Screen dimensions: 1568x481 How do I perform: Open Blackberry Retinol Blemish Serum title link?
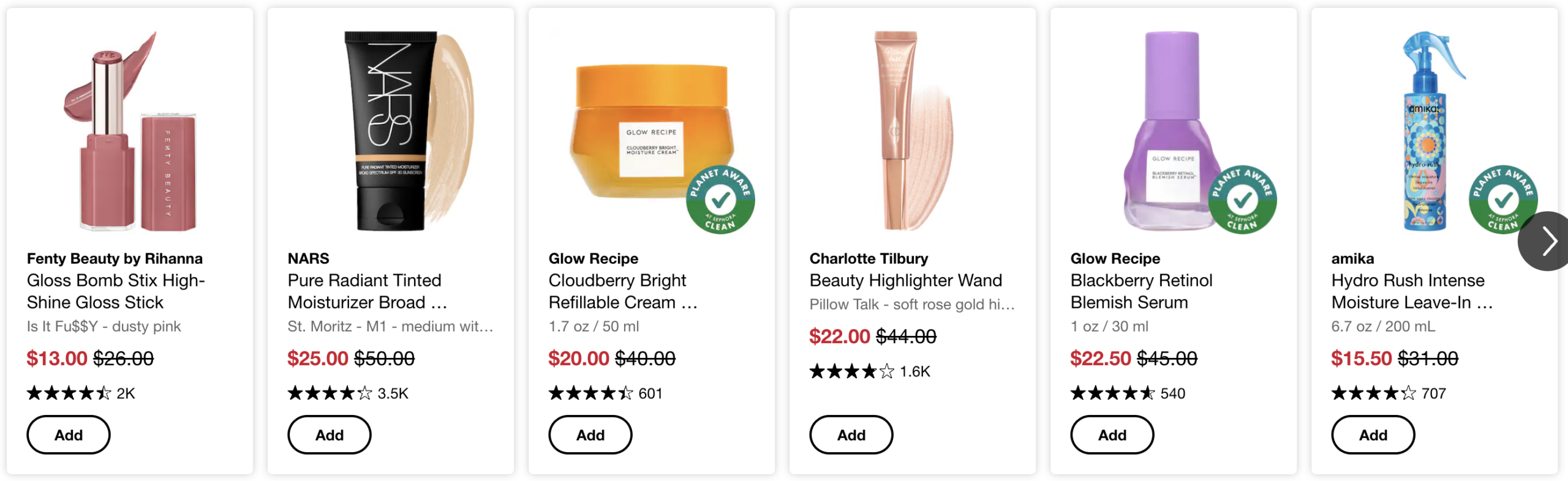click(x=1141, y=291)
